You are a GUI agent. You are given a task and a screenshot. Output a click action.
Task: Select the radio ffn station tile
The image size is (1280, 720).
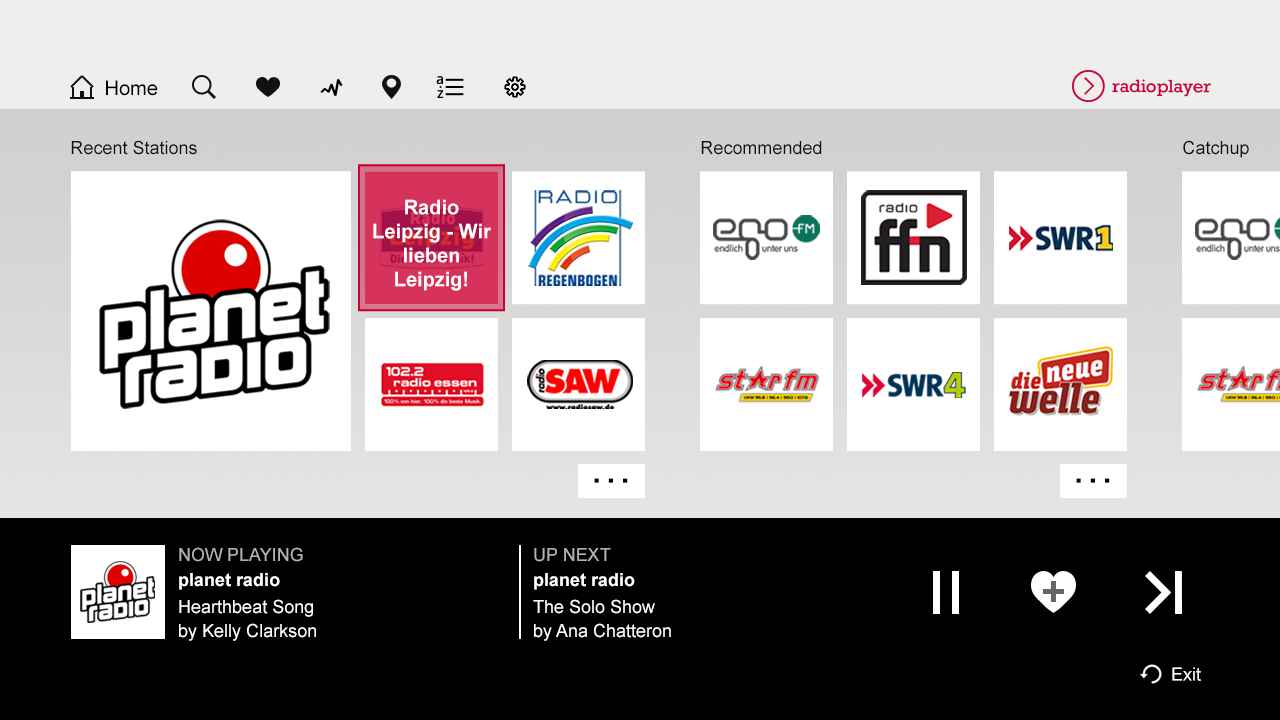(x=913, y=238)
